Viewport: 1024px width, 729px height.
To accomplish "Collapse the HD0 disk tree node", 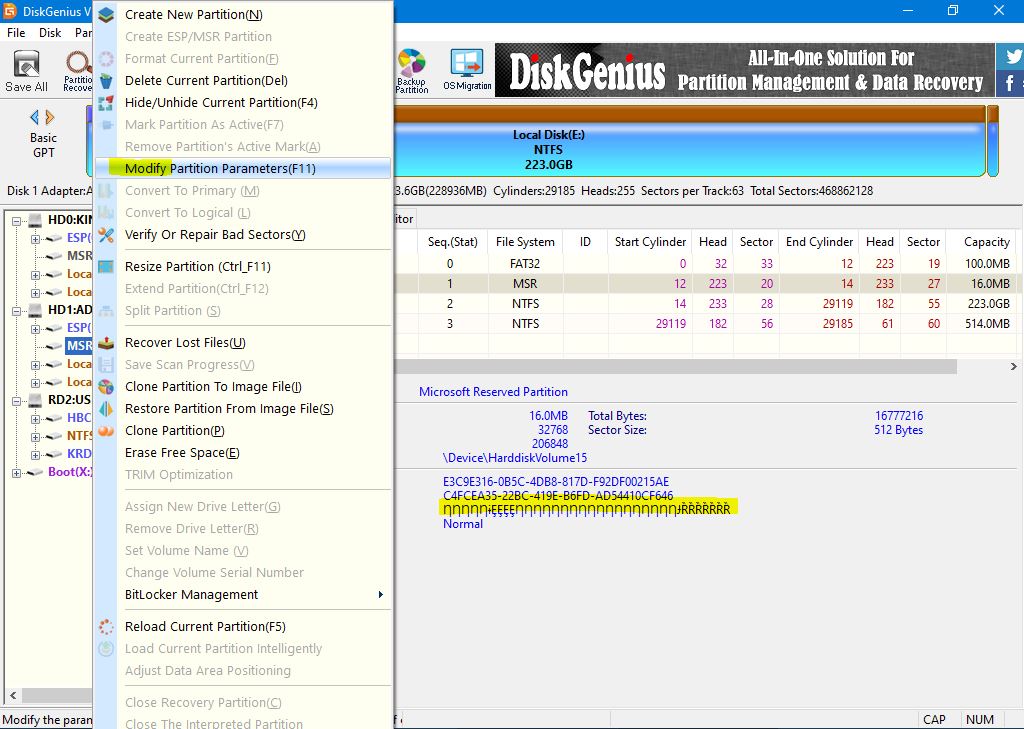I will pos(18,220).
